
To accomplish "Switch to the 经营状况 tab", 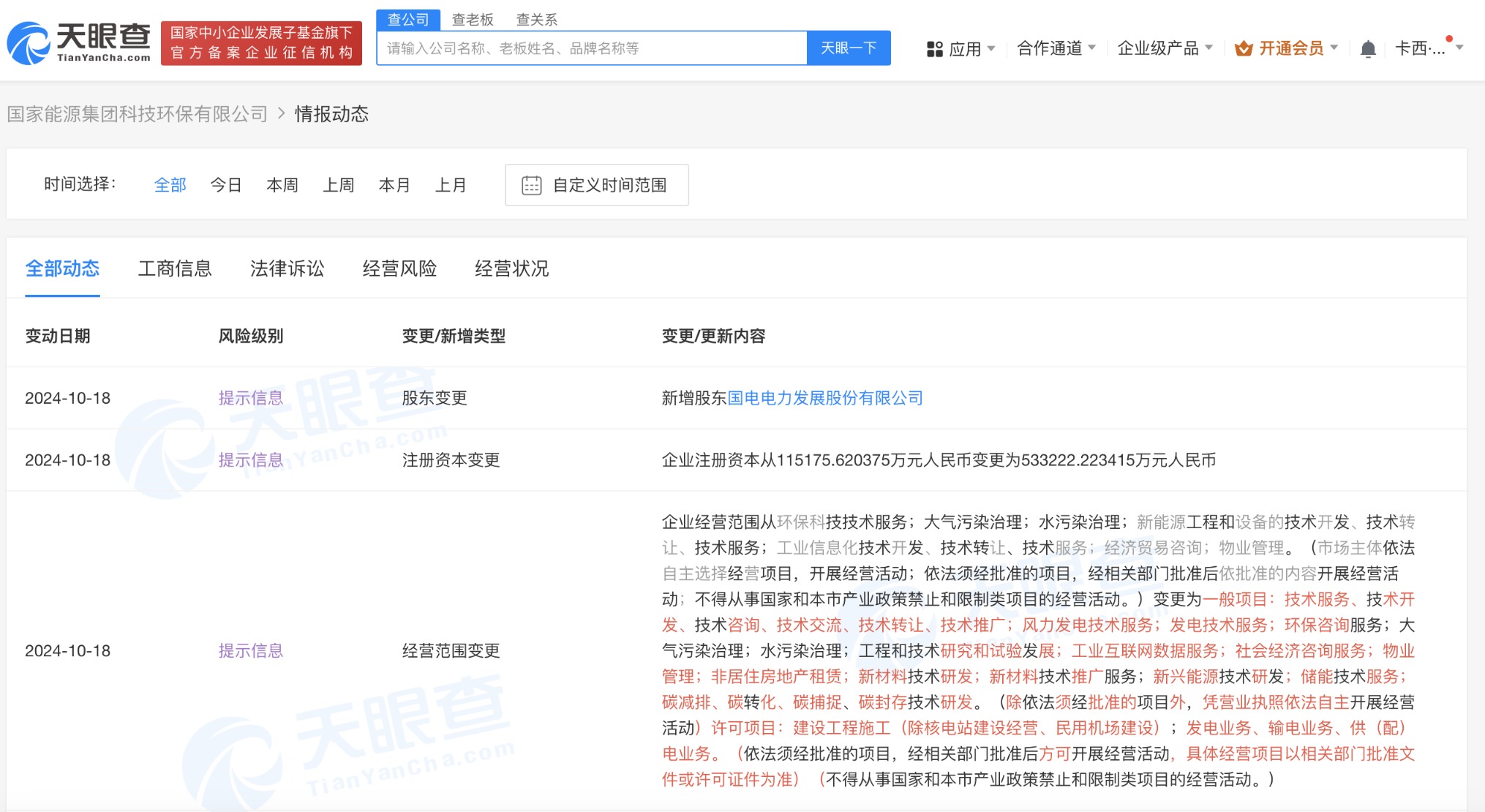I will [x=511, y=269].
